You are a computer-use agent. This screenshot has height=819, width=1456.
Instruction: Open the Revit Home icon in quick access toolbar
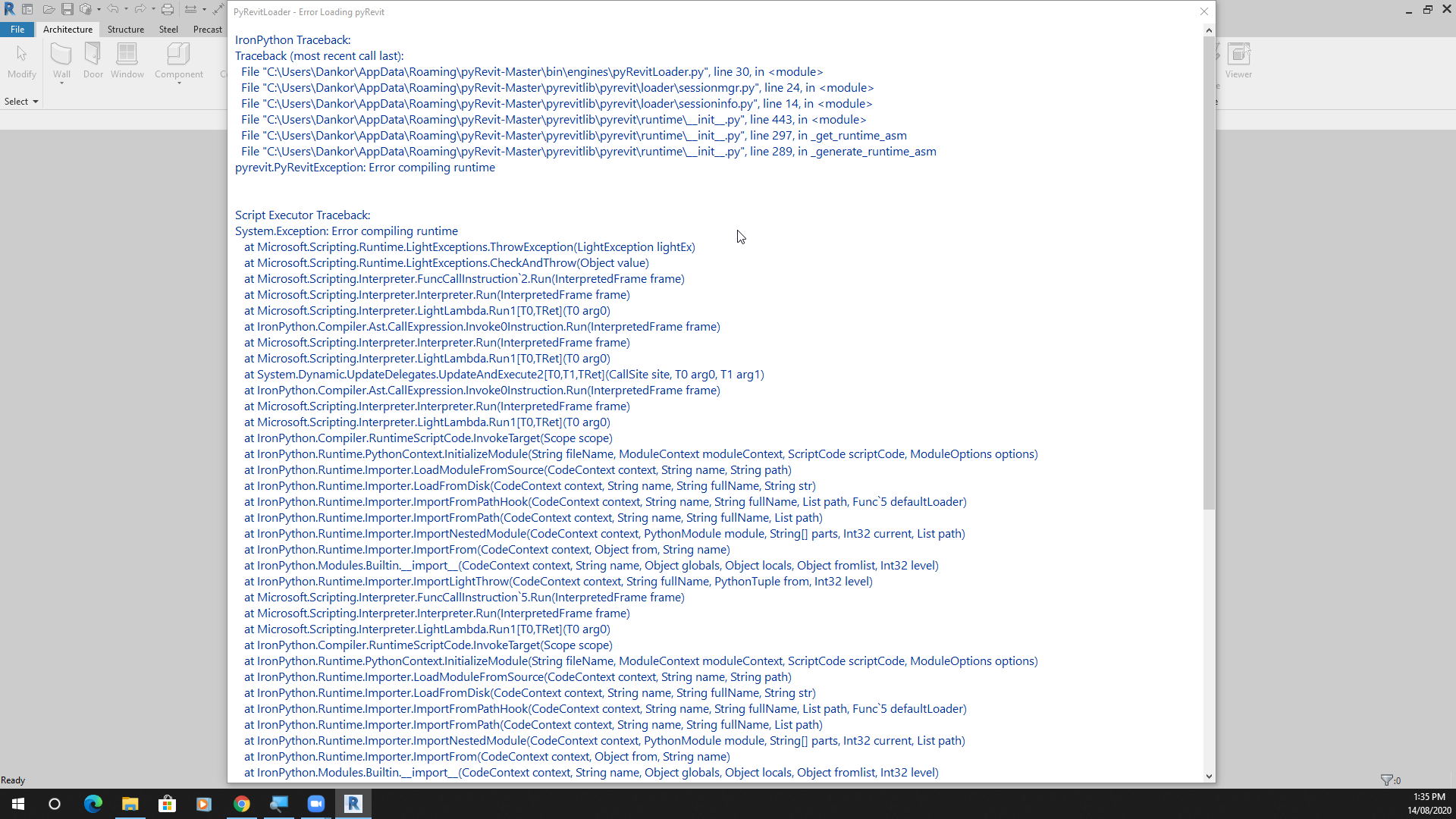(x=27, y=9)
